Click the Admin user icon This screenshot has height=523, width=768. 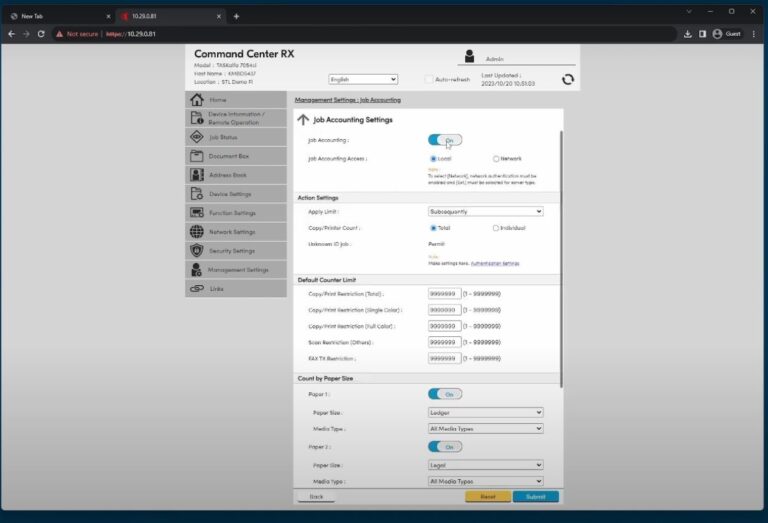[x=469, y=56]
